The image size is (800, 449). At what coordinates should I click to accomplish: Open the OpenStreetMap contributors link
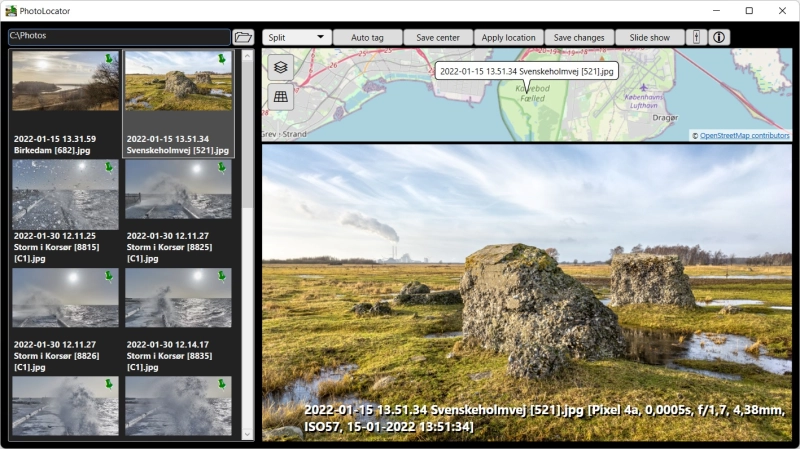(x=744, y=135)
